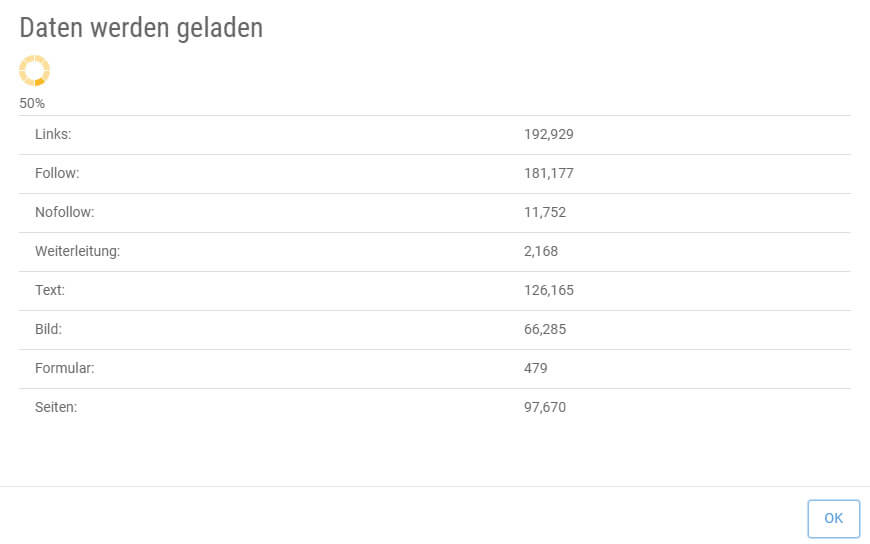
Task: Select the 'Bild:' row label
Action: point(48,329)
